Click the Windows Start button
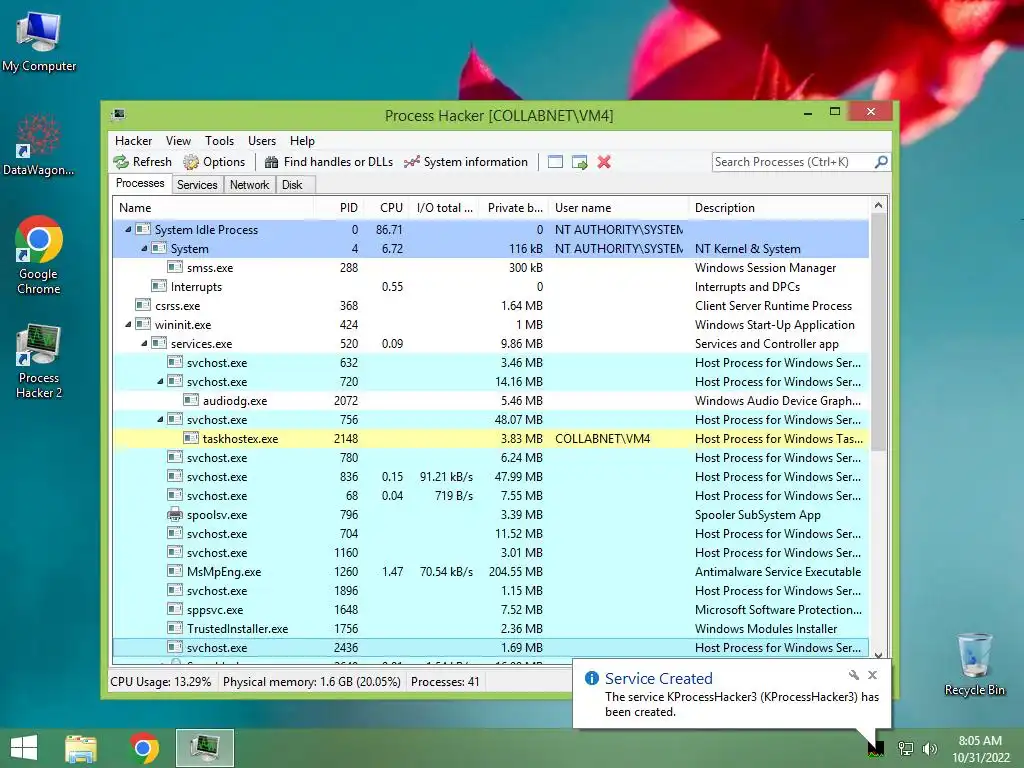1024x768 pixels. pyautogui.click(x=24, y=747)
